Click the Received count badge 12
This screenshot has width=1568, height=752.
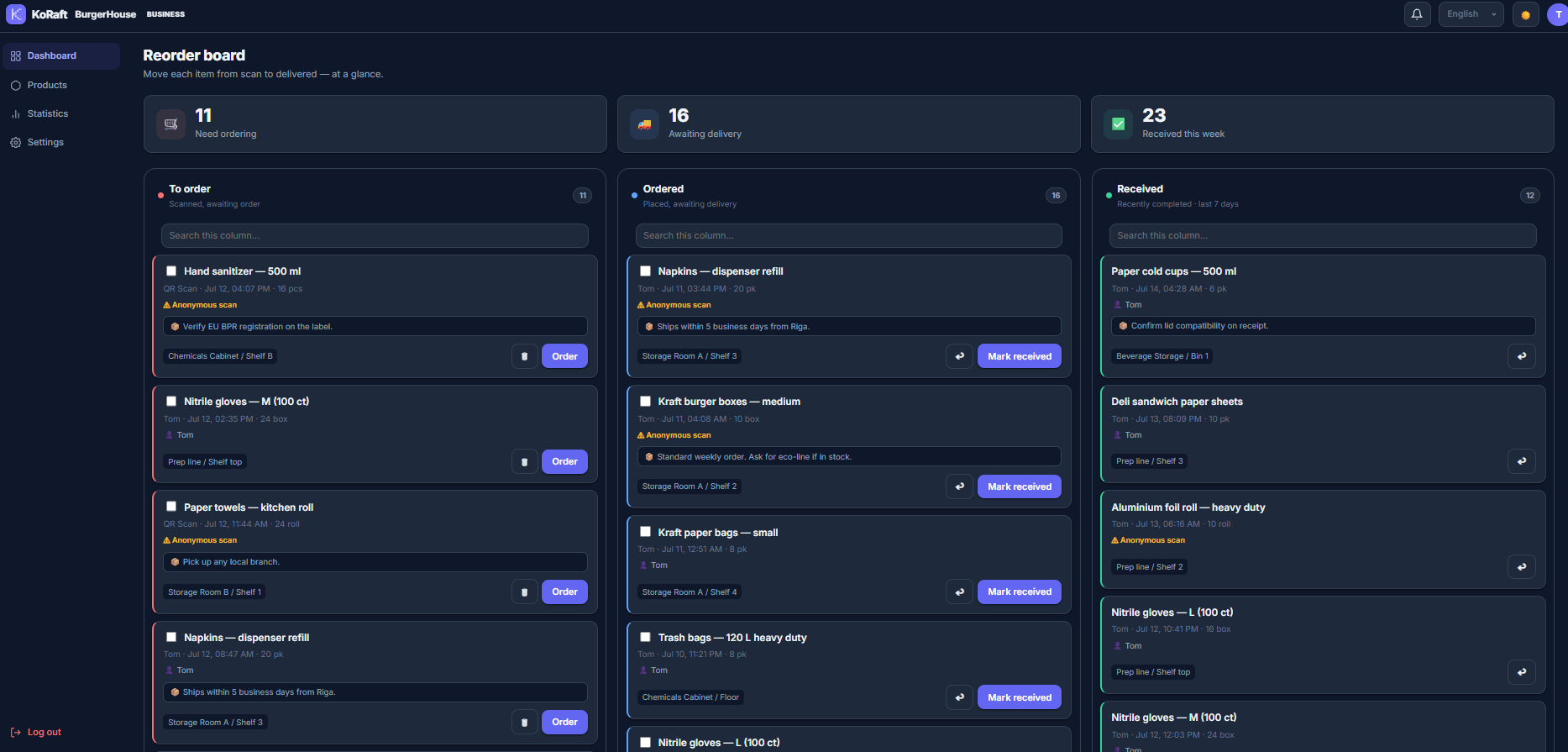(x=1530, y=196)
